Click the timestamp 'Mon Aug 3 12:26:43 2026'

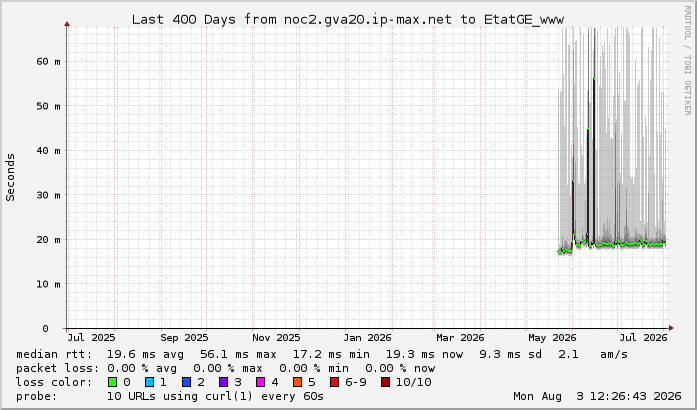click(597, 396)
